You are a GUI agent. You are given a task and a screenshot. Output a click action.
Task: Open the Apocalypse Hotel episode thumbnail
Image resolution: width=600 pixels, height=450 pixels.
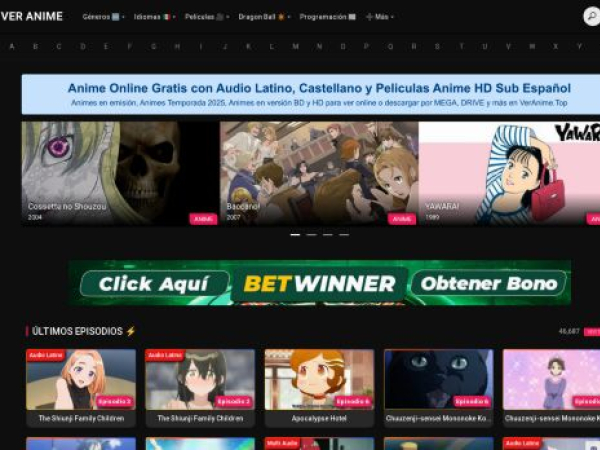coord(319,378)
